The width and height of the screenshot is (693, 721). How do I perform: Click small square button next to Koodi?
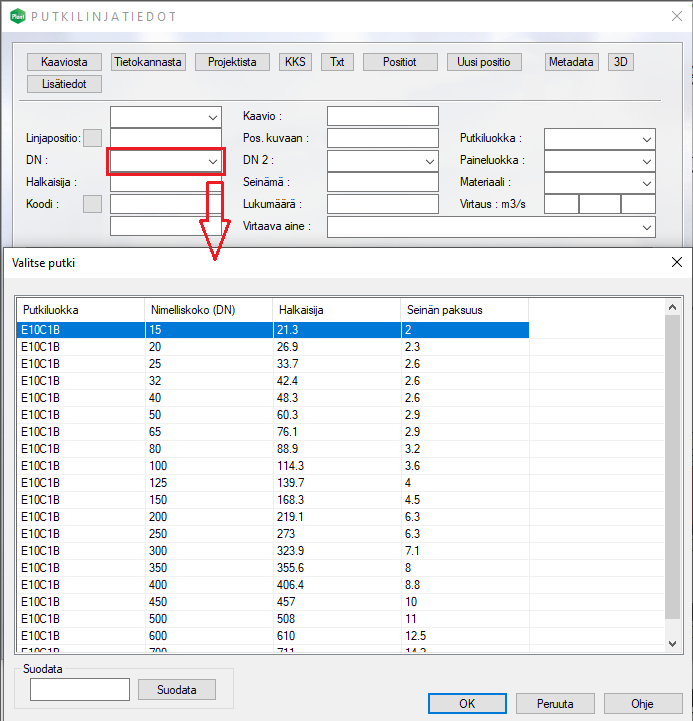pos(92,204)
